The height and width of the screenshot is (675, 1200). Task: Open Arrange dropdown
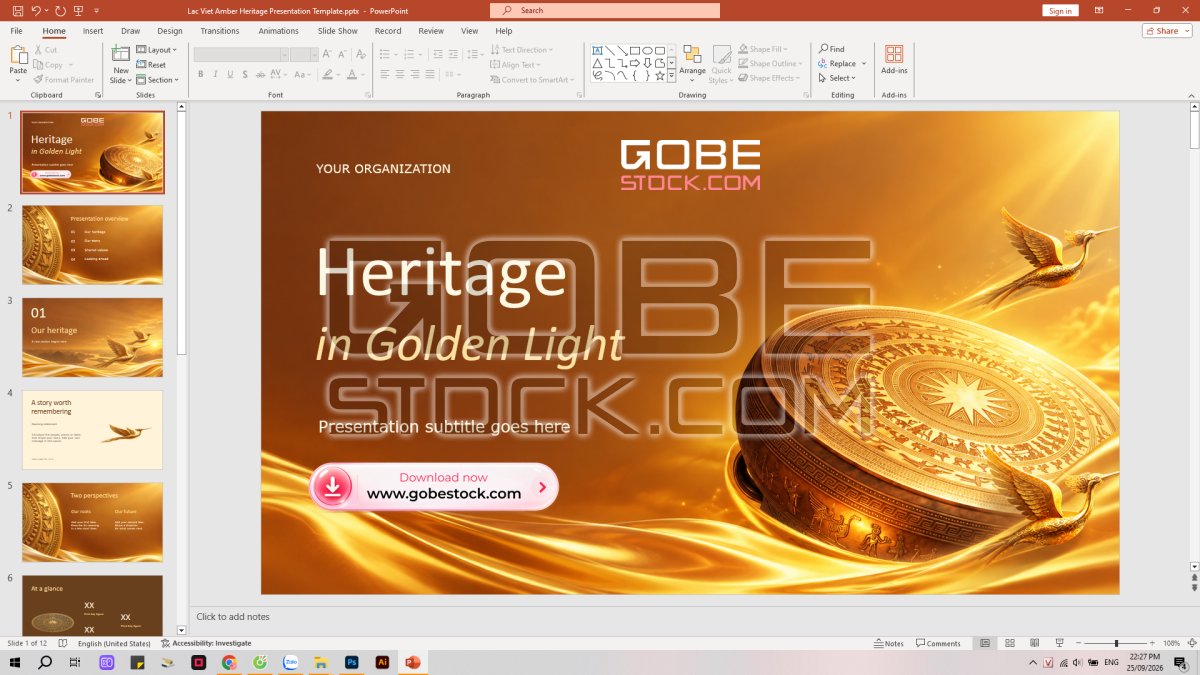tap(692, 63)
